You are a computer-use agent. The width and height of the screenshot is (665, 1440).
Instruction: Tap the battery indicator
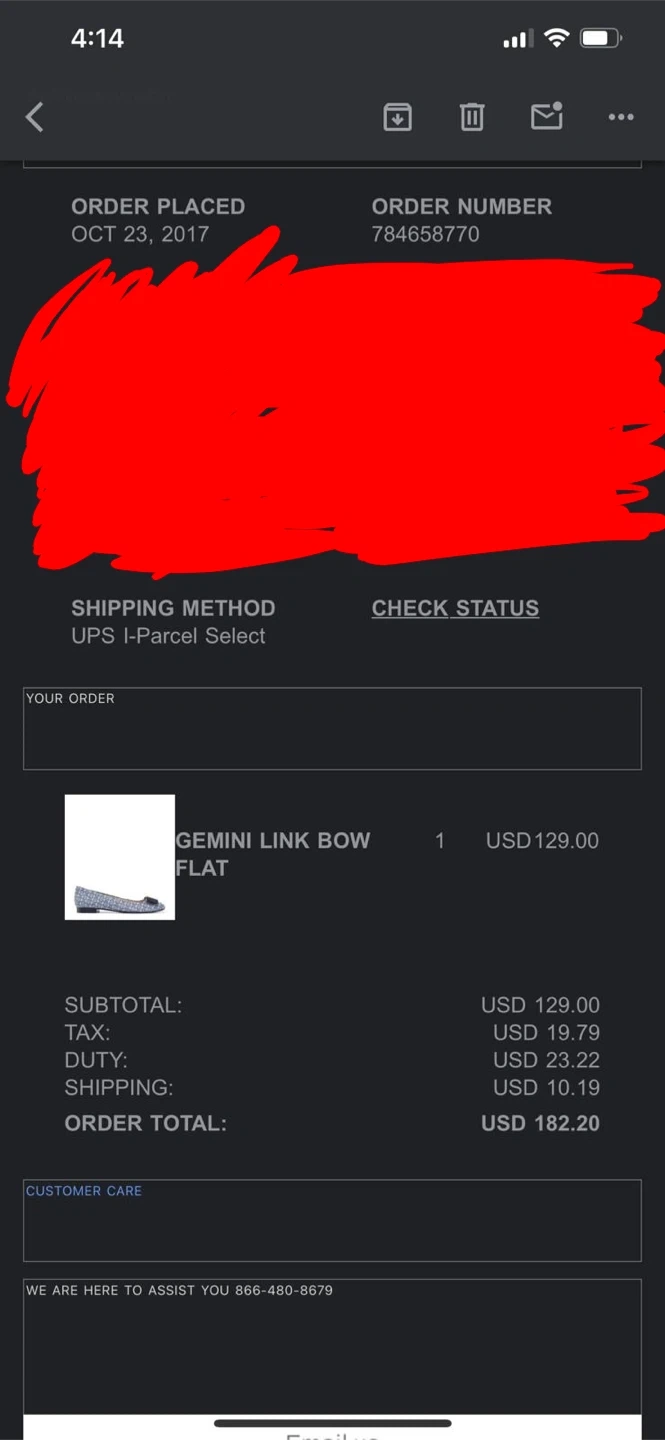pos(600,39)
